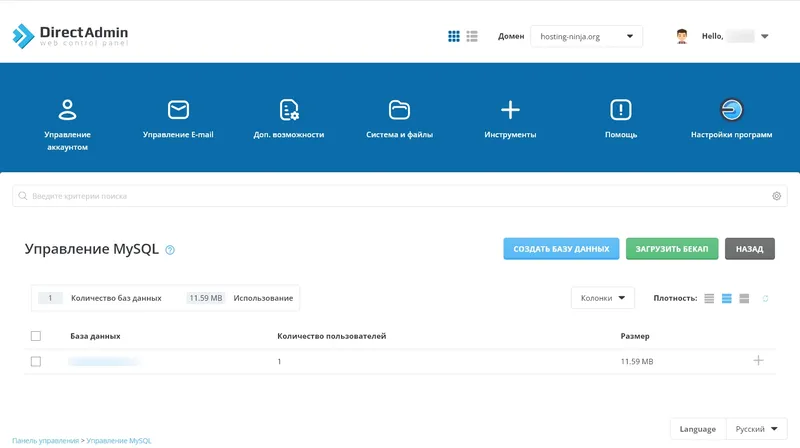This screenshot has width=800, height=448.
Task: Set table density to medium
Action: tap(727, 298)
